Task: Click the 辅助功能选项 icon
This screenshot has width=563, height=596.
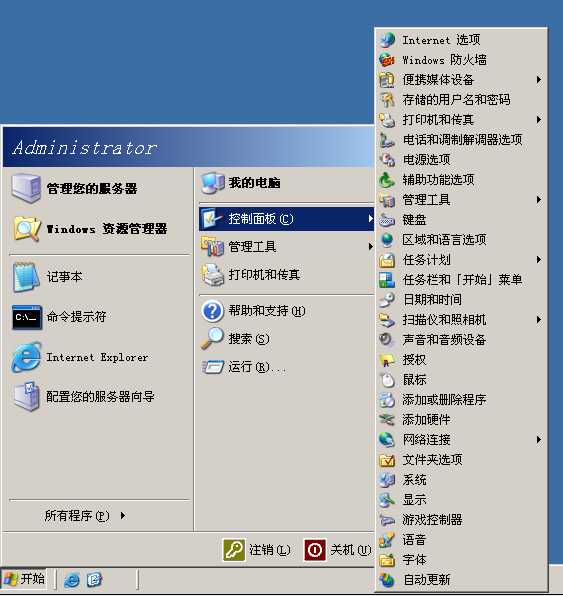Action: pyautogui.click(x=387, y=179)
